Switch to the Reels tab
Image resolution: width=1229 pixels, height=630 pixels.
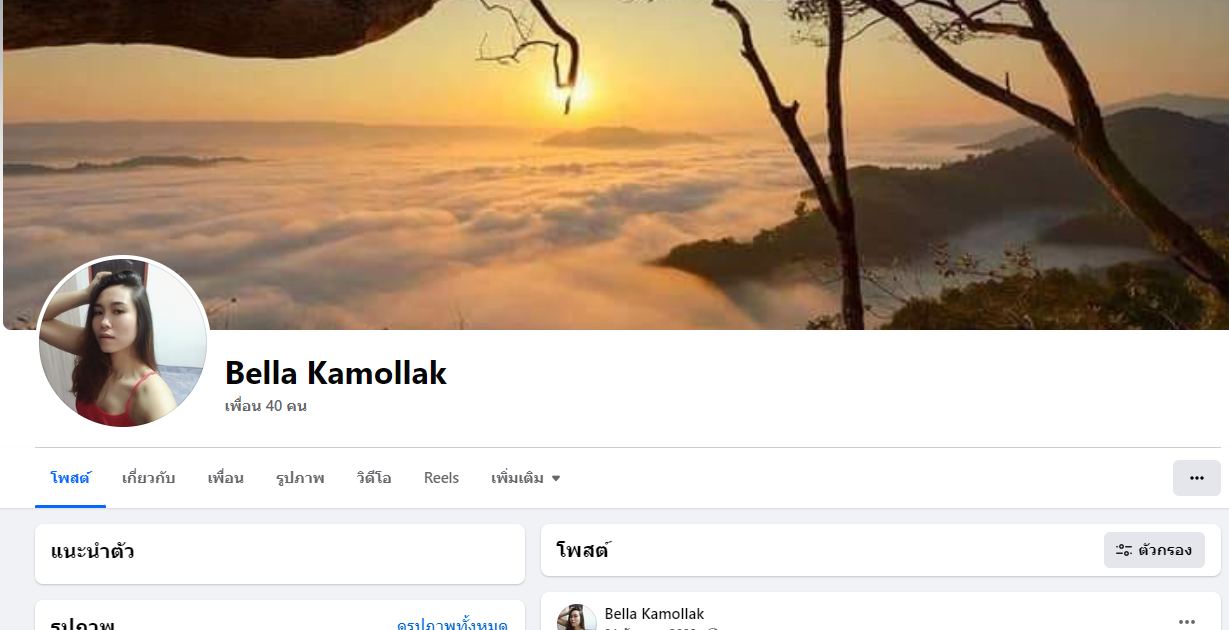441,478
